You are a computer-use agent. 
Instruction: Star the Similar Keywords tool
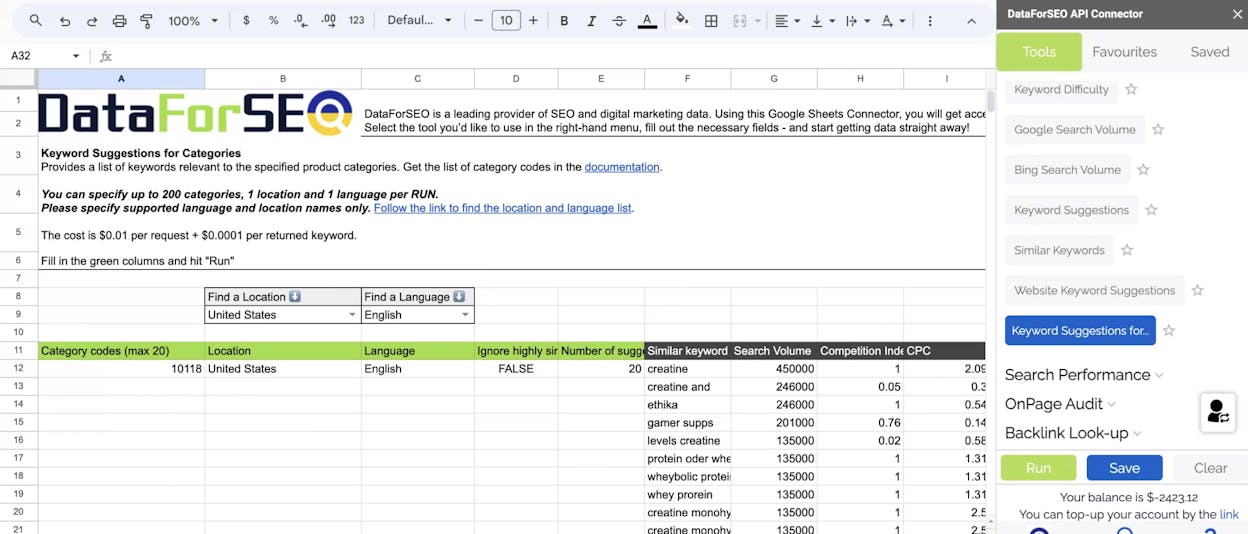(x=1127, y=250)
